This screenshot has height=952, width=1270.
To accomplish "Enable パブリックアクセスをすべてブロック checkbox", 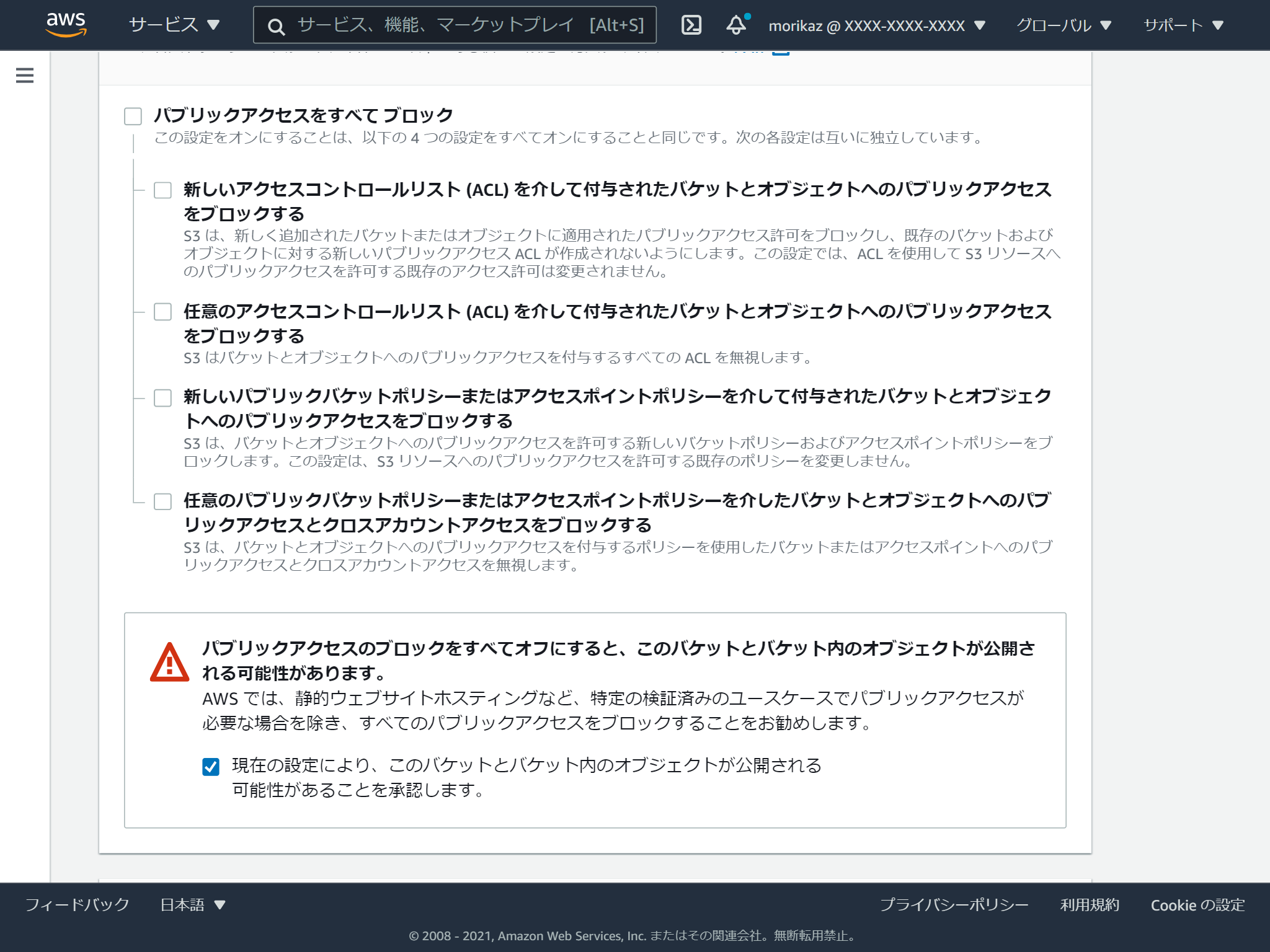I will pos(132,115).
